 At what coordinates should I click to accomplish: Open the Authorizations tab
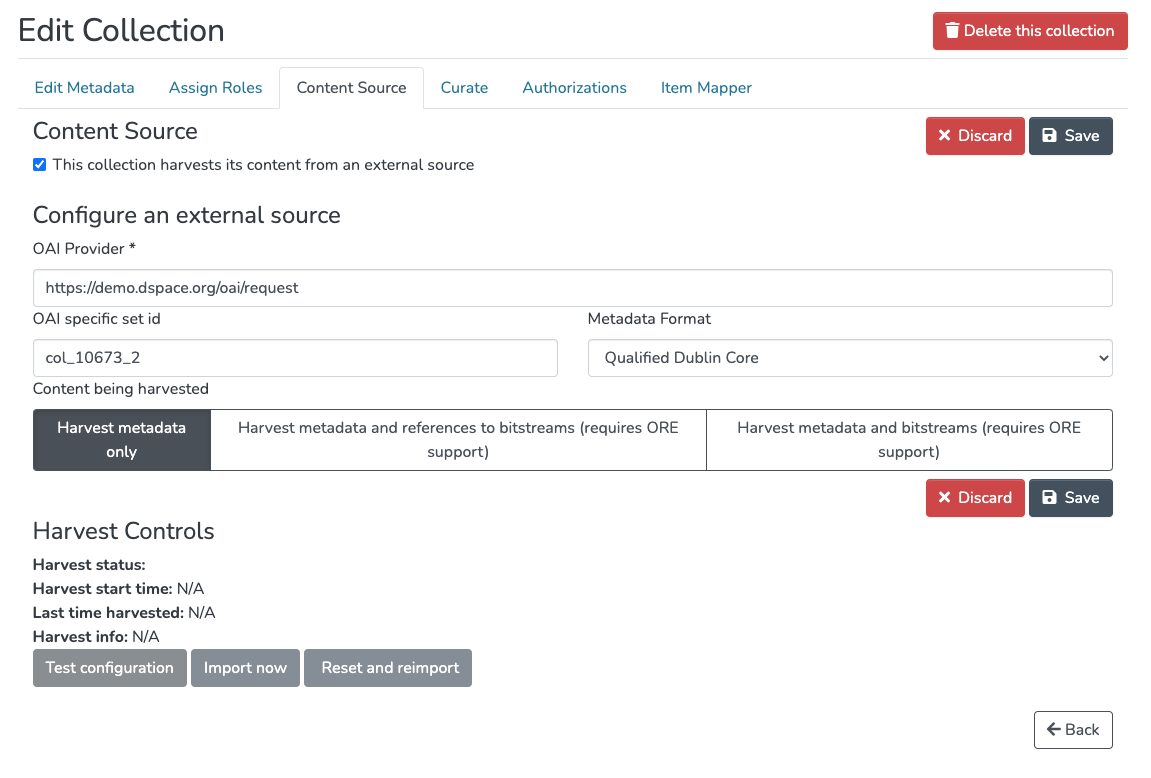pyautogui.click(x=574, y=88)
